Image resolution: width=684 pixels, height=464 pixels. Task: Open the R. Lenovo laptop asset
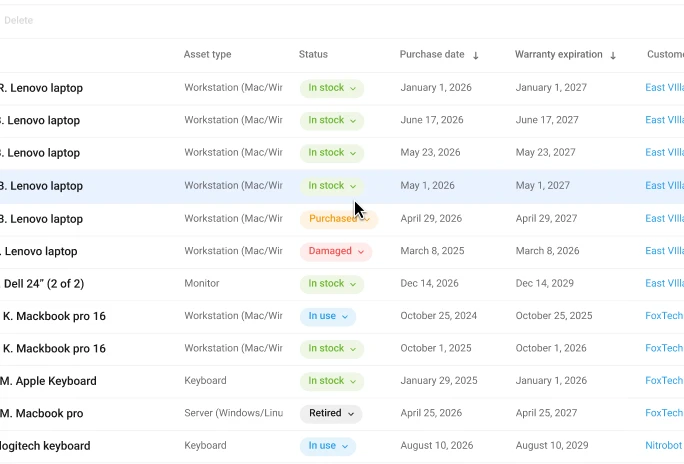pyautogui.click(x=41, y=88)
